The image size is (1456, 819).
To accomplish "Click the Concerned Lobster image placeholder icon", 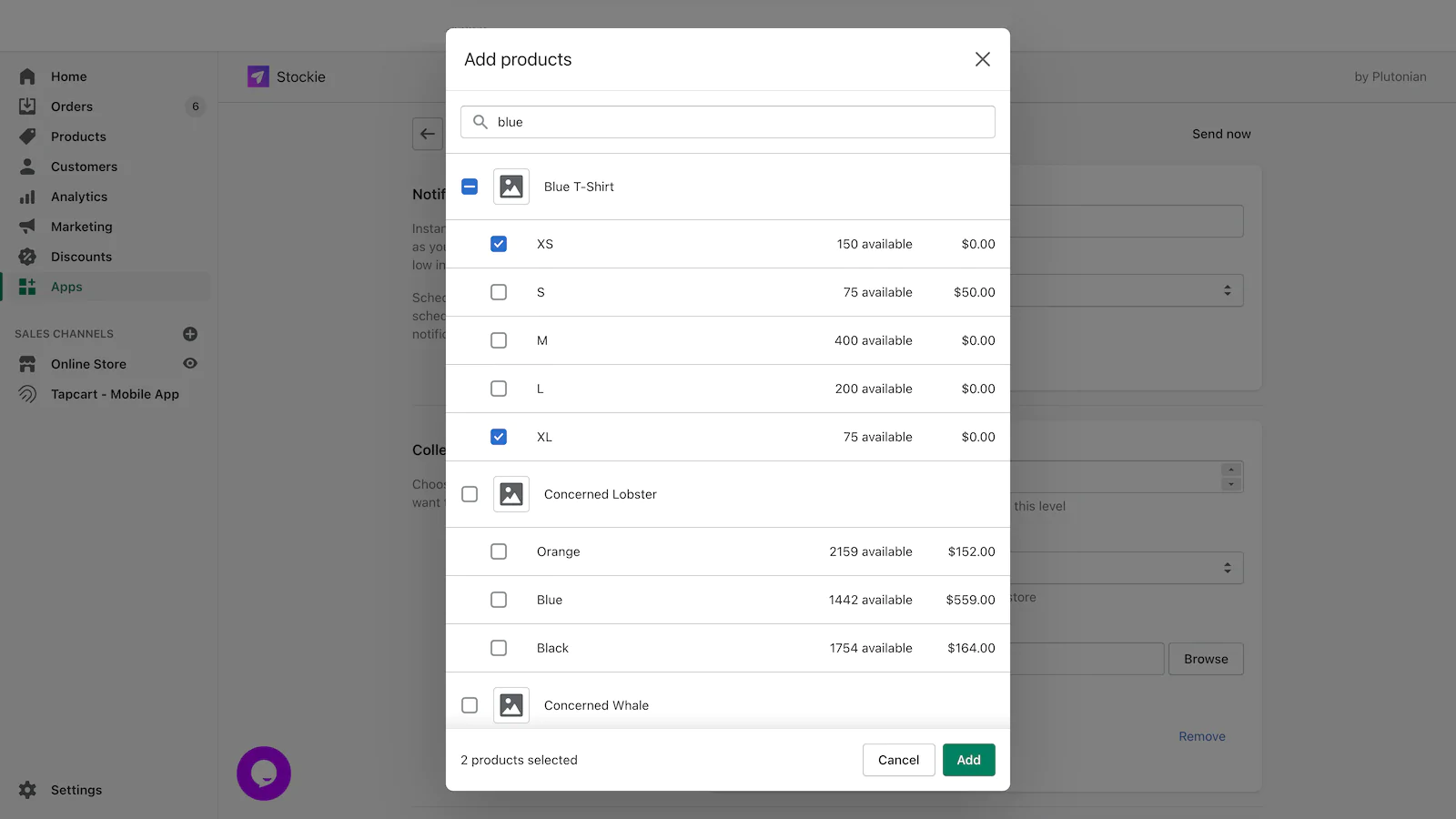I will click(511, 494).
